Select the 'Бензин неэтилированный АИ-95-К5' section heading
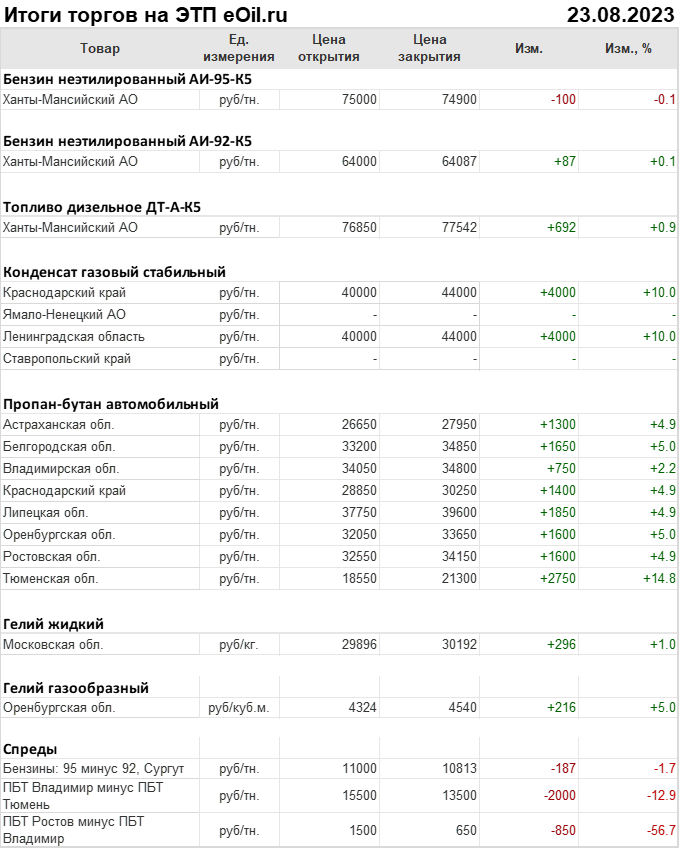Screen dimensions: 680x849 (x=127, y=77)
